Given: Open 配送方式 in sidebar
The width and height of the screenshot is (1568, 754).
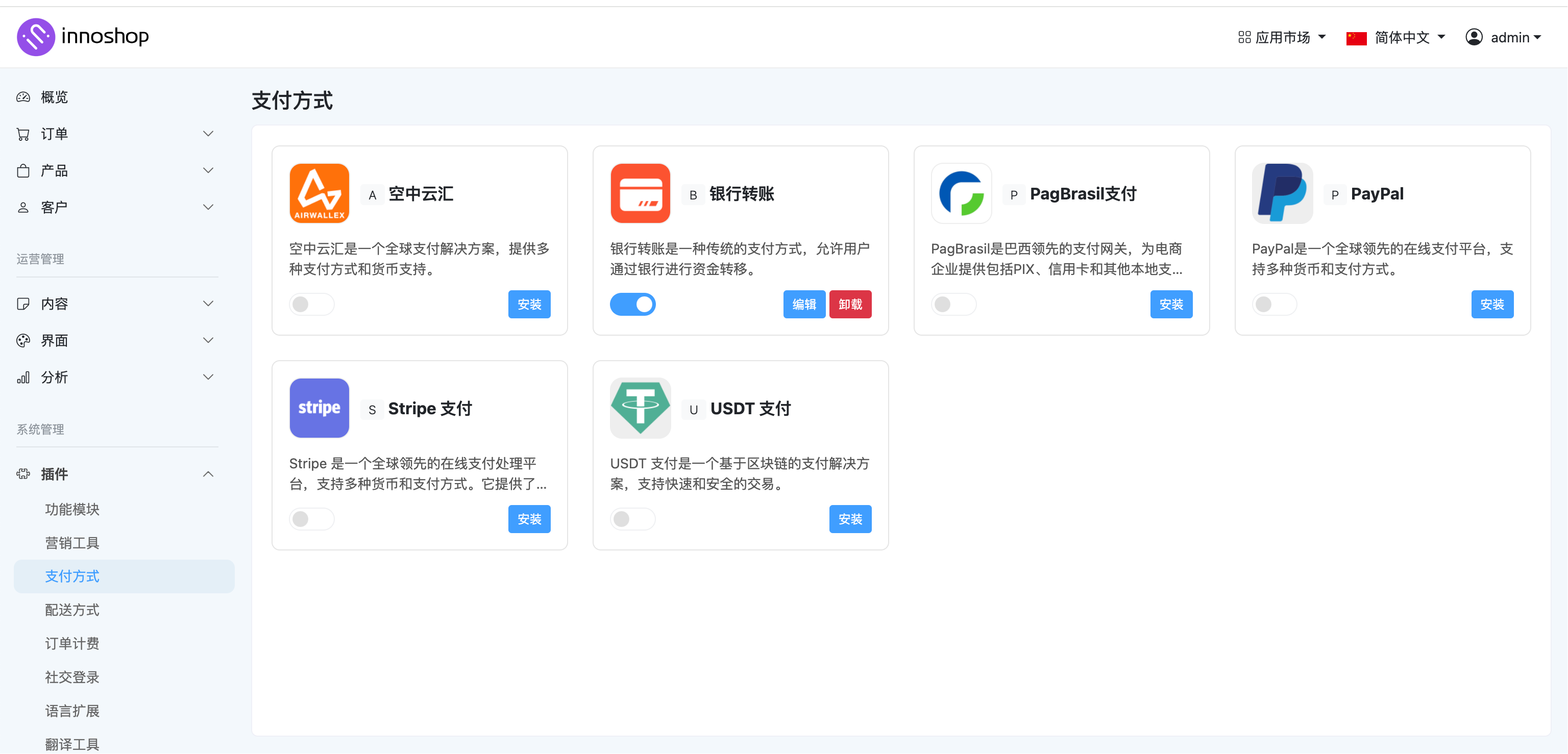Looking at the screenshot, I should point(72,610).
